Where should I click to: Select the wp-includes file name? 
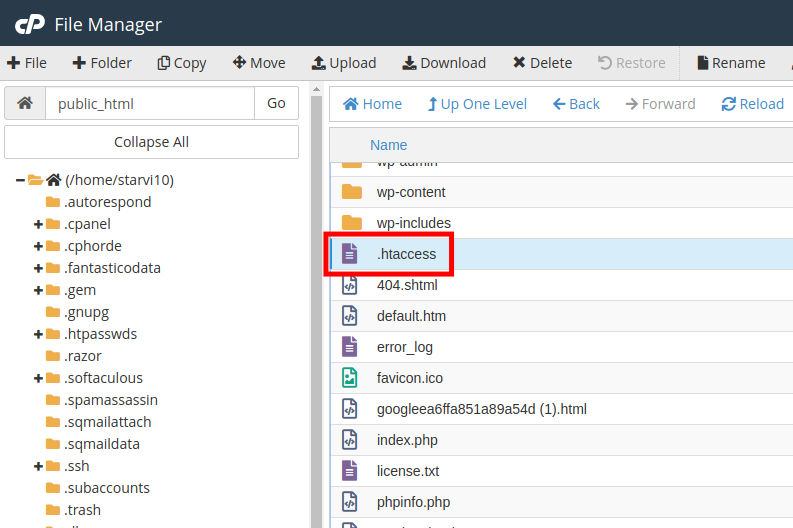(414, 223)
